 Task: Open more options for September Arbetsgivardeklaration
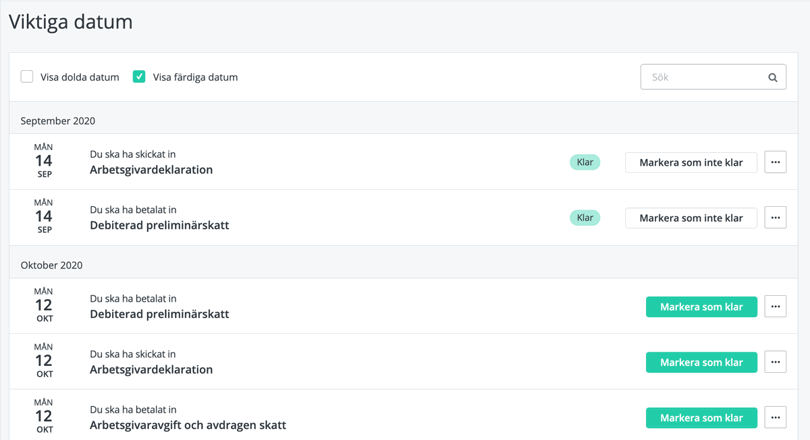pos(775,162)
